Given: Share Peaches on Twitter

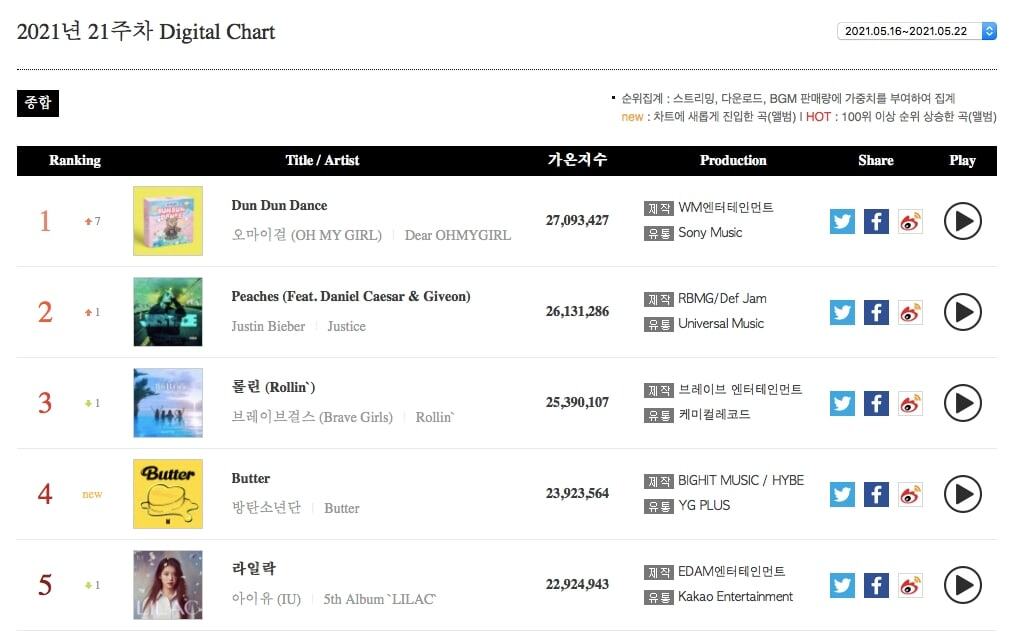Looking at the screenshot, I should 842,312.
